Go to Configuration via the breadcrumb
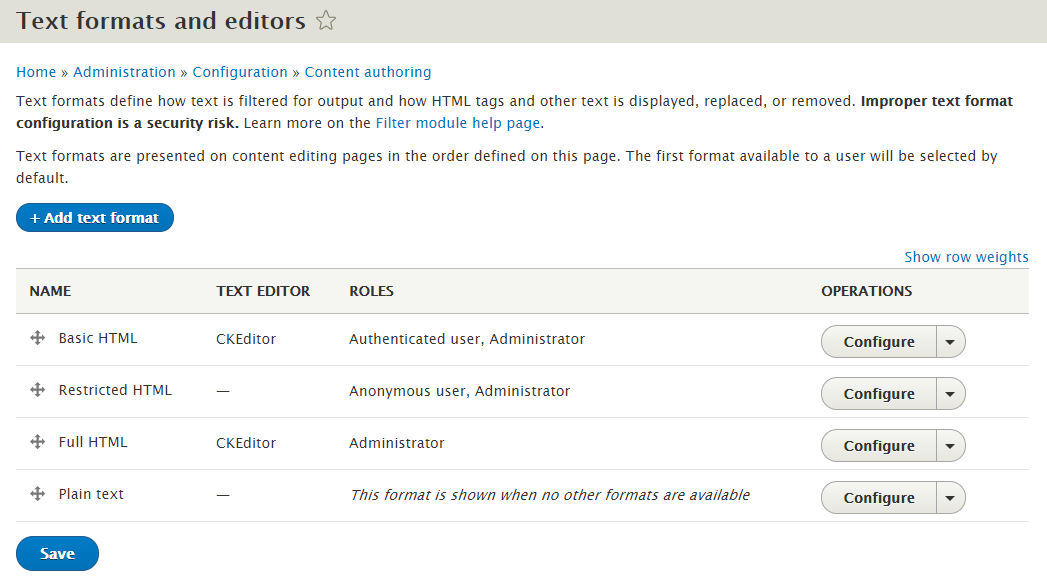This screenshot has height=584, width=1047. [240, 71]
